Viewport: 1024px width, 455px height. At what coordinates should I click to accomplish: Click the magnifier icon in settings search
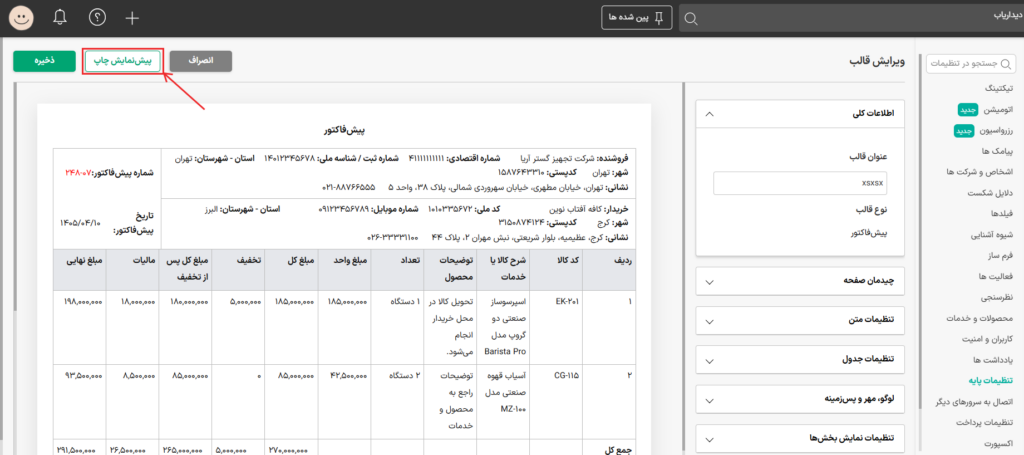click(x=1006, y=64)
